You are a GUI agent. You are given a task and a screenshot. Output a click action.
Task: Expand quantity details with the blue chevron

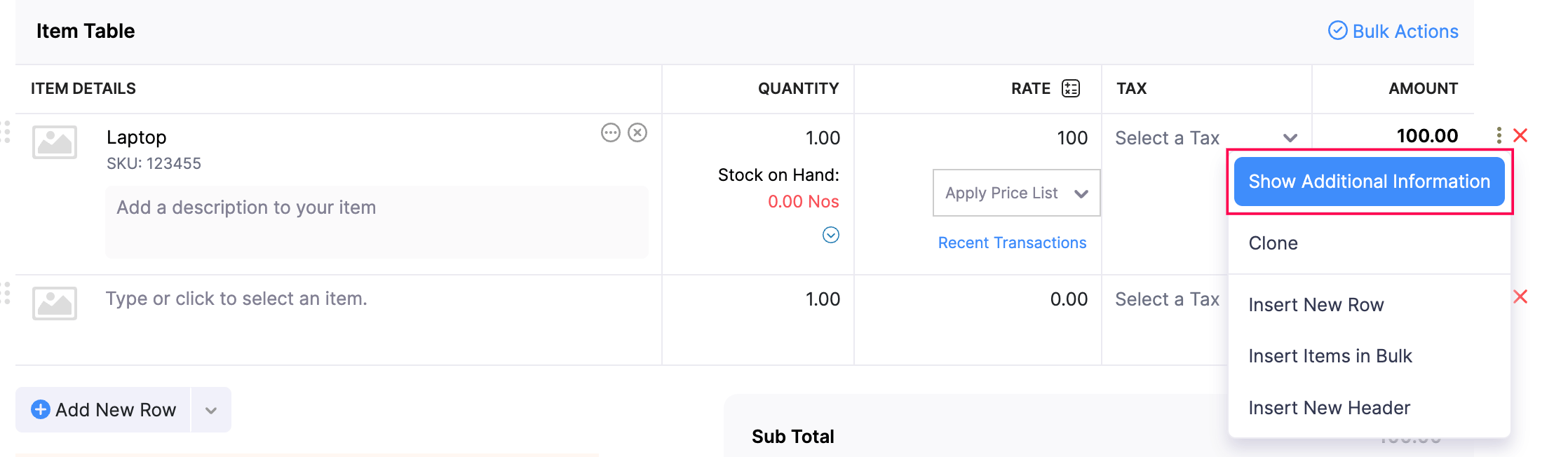click(x=831, y=236)
